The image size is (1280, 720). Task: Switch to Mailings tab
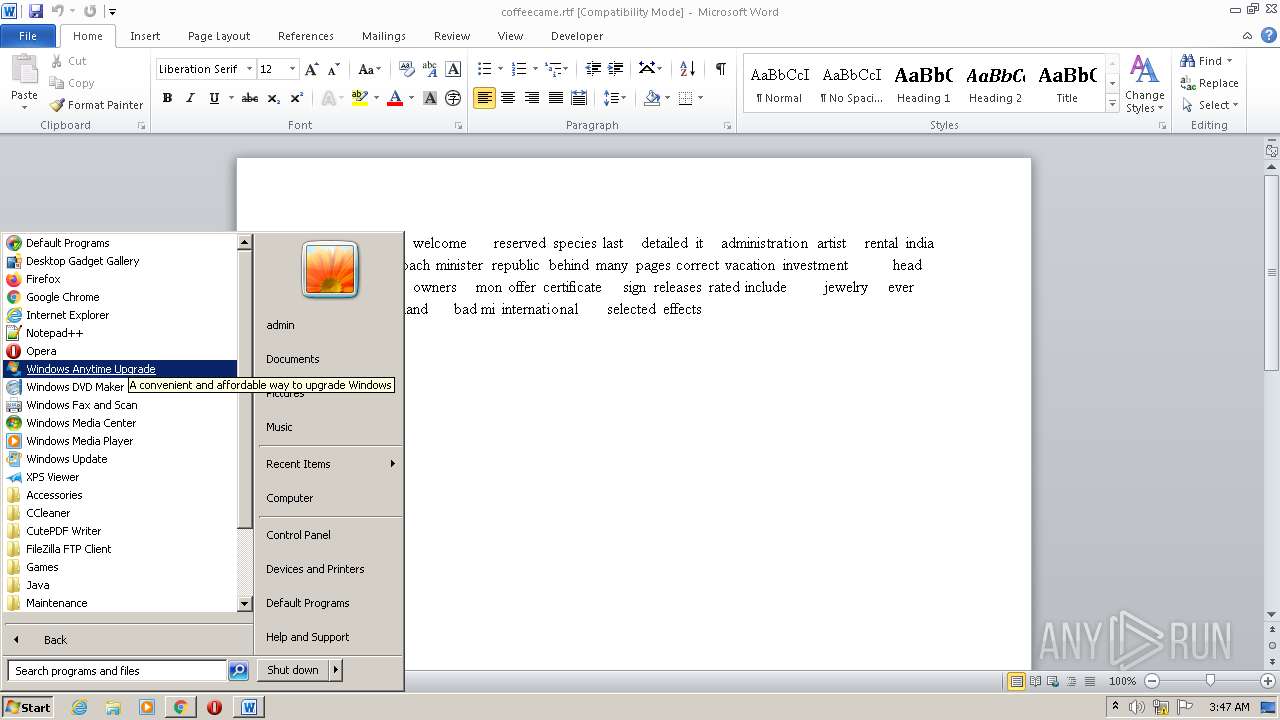pos(384,36)
